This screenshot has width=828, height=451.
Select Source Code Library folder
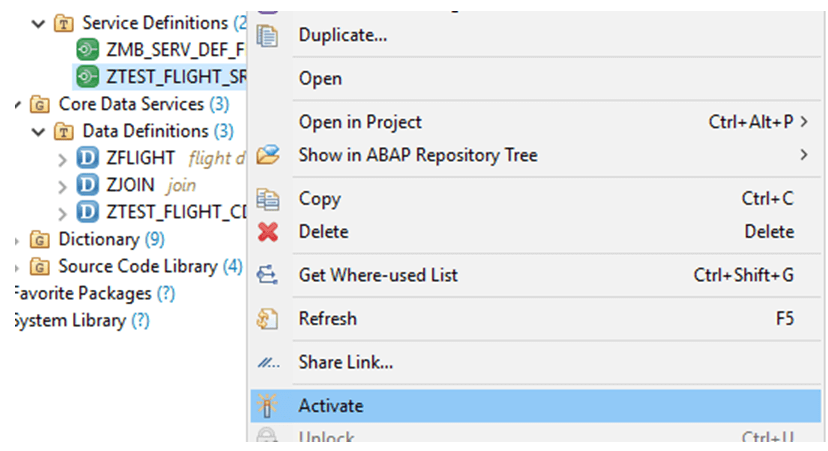pyautogui.click(x=136, y=266)
